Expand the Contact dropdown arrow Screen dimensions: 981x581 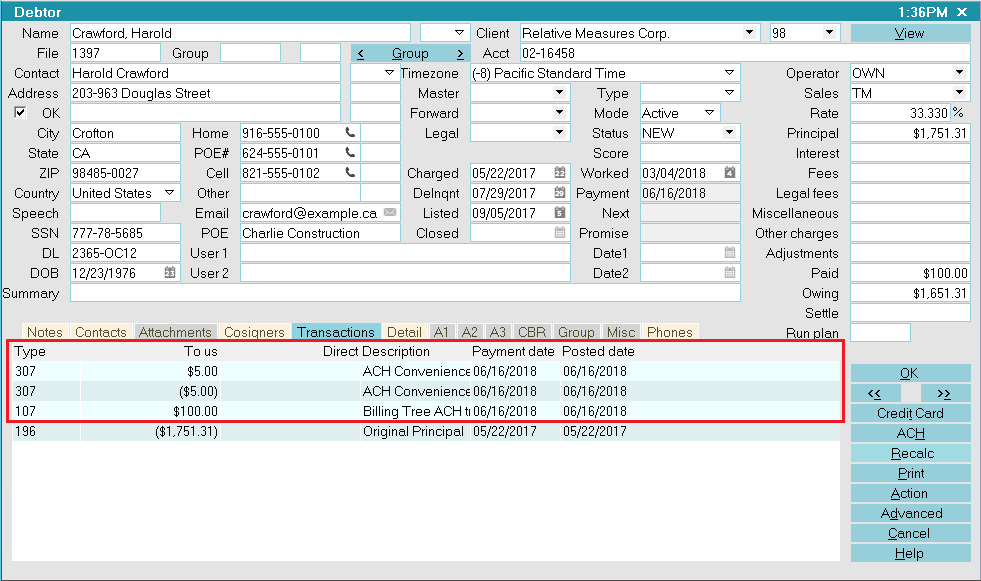[x=389, y=73]
